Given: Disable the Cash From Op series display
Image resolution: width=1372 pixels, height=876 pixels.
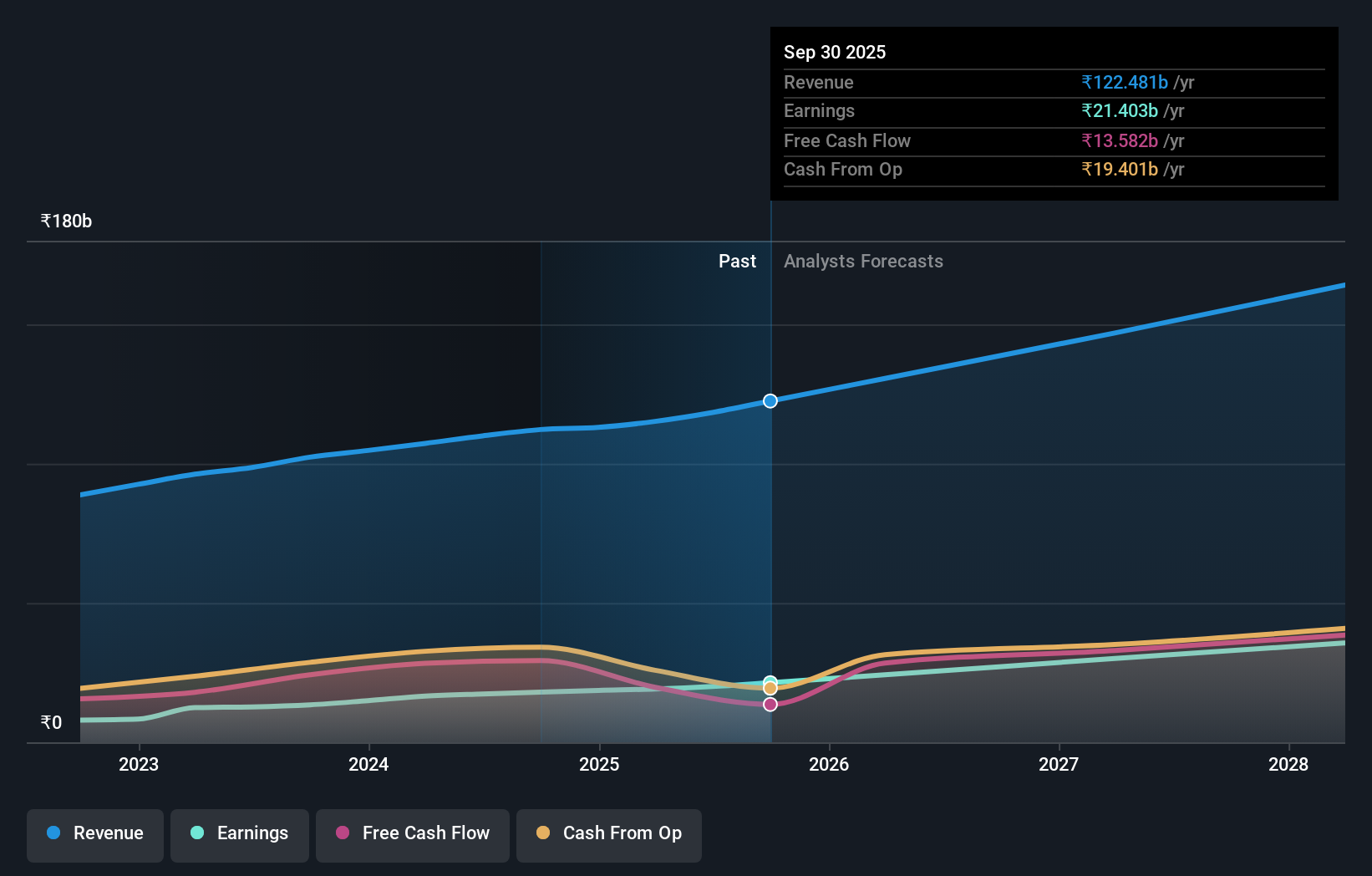Looking at the screenshot, I should [608, 833].
